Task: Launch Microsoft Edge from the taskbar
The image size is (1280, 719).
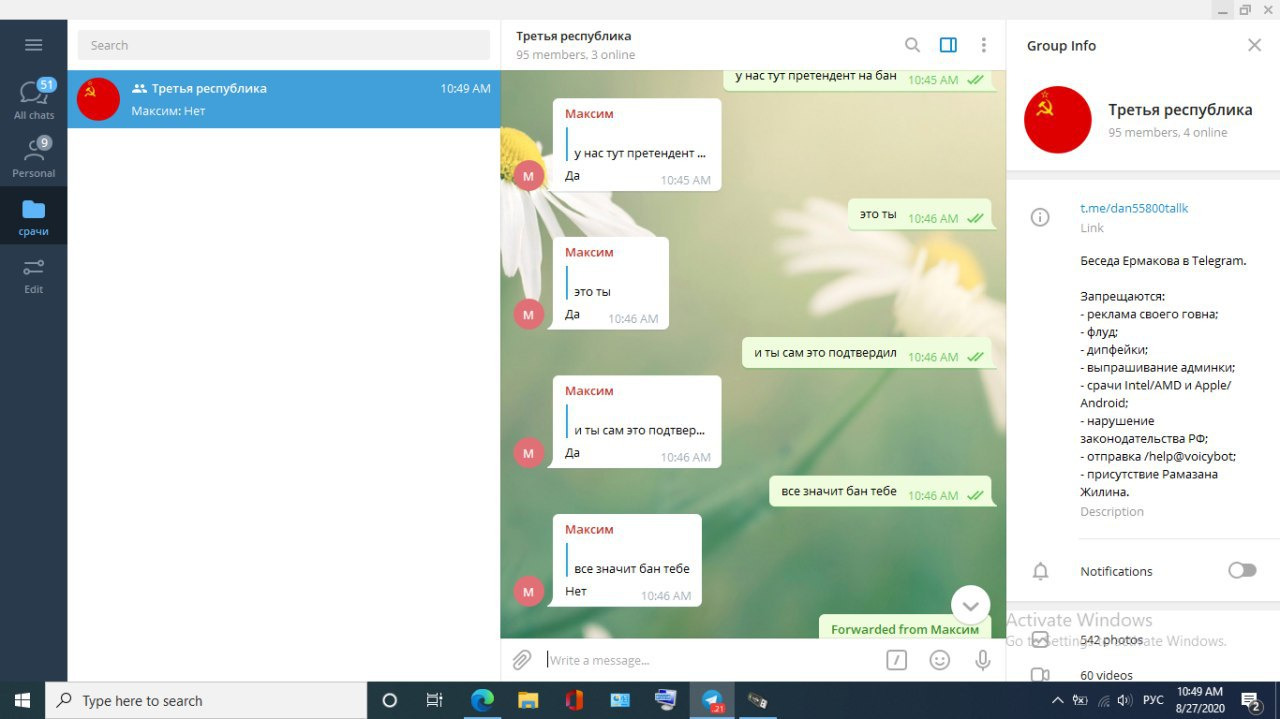Action: point(482,701)
